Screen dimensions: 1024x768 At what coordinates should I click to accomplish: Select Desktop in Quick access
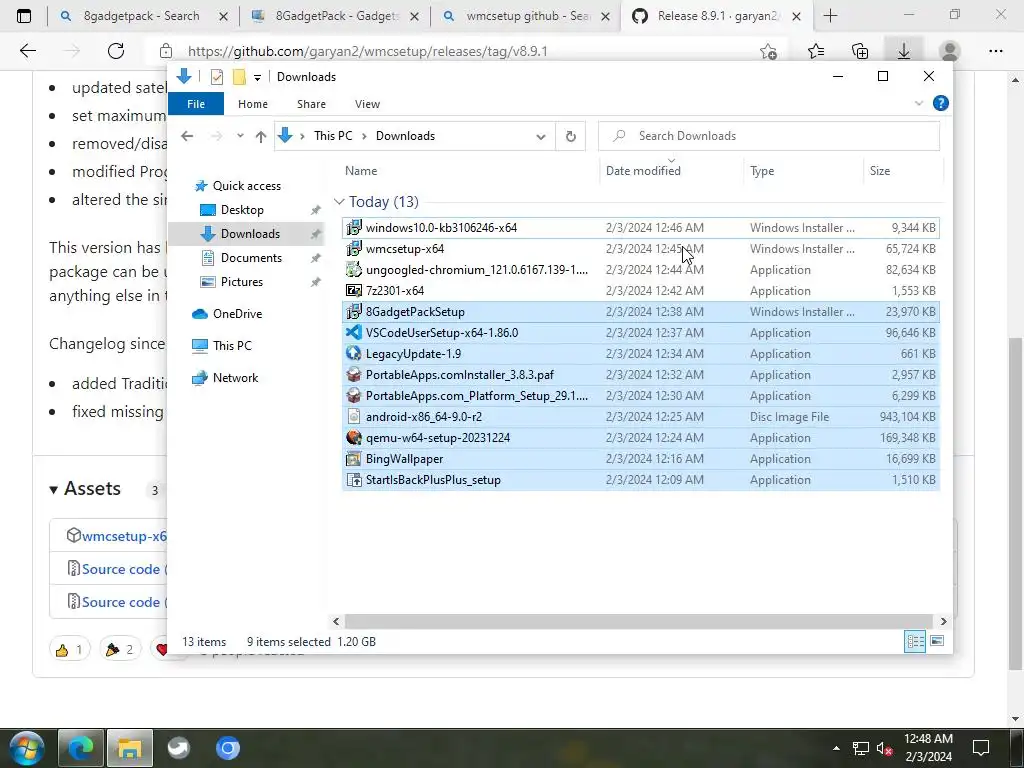click(x=242, y=210)
